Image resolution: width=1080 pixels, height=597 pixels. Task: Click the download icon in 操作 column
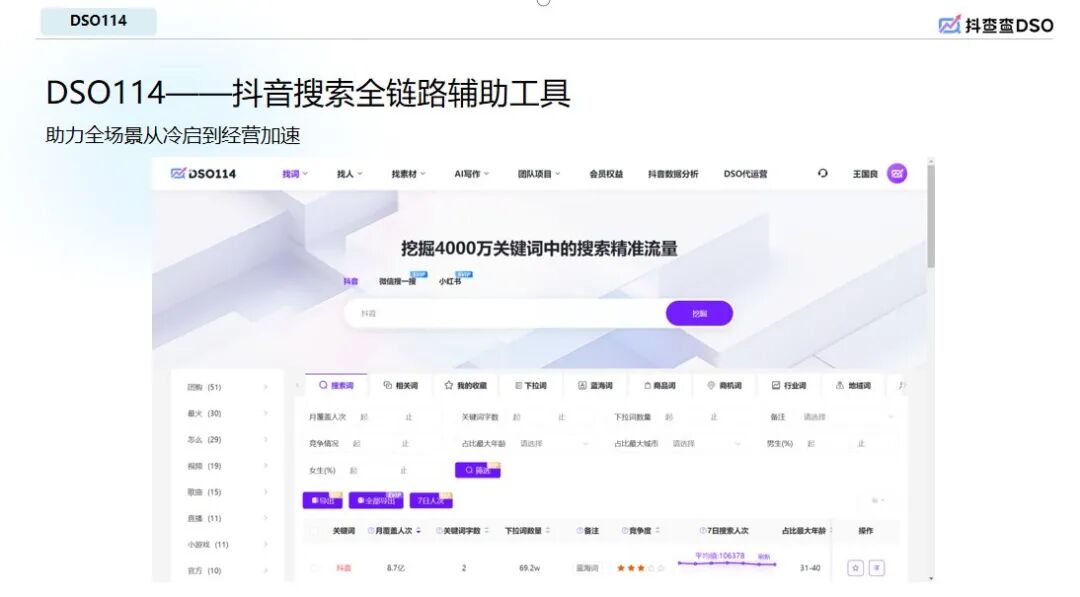click(x=875, y=567)
